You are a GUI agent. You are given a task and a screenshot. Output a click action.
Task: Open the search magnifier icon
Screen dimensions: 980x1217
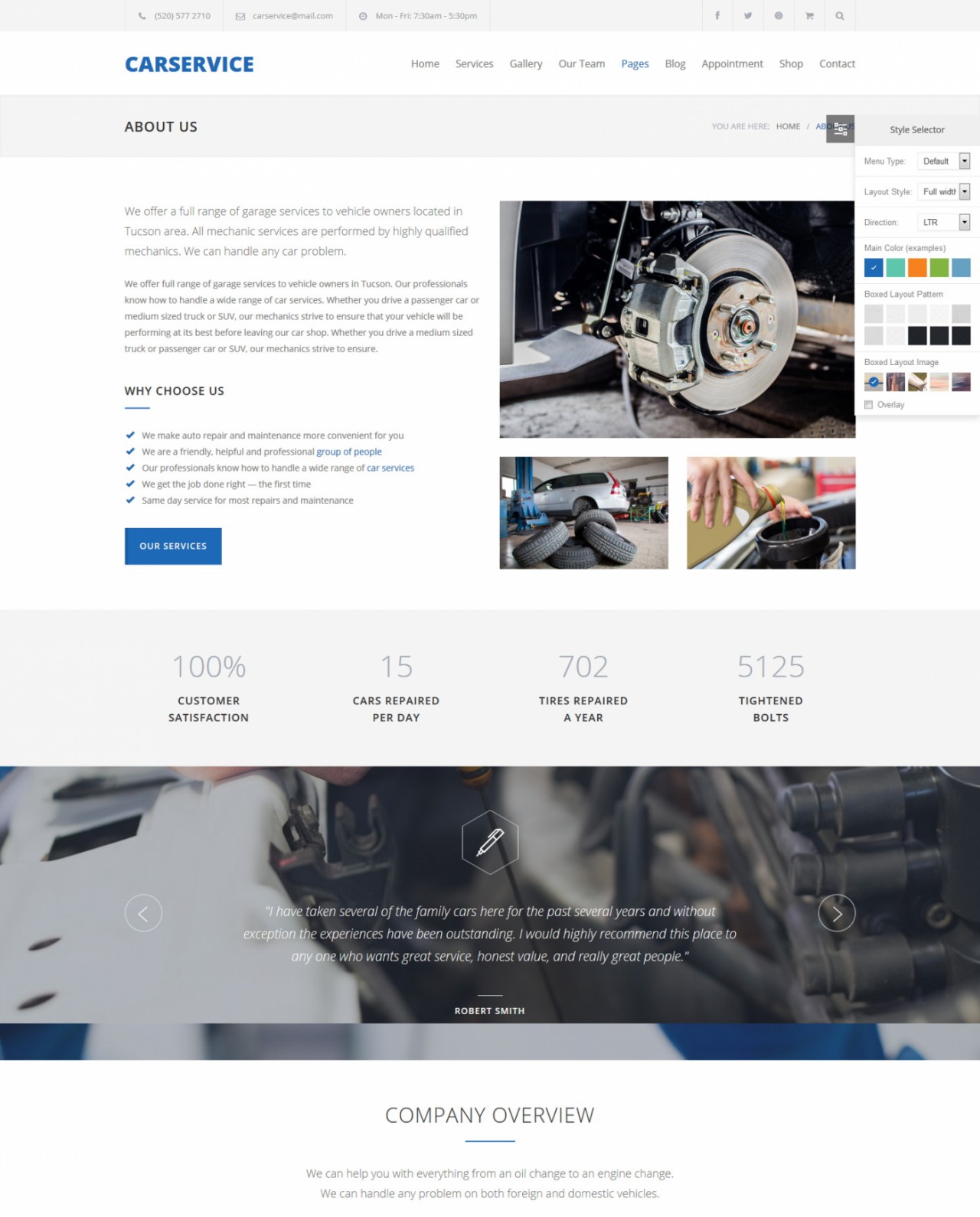(840, 15)
